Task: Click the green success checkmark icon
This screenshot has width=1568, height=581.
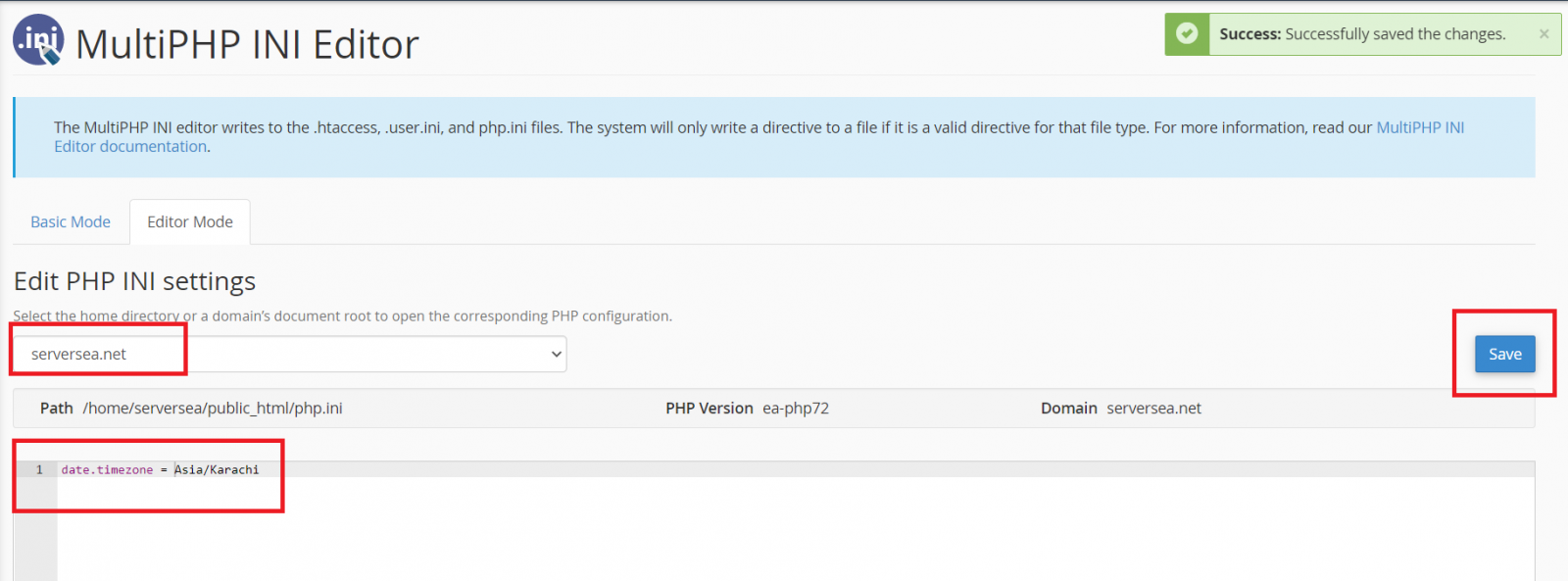Action: pyautogui.click(x=1187, y=33)
